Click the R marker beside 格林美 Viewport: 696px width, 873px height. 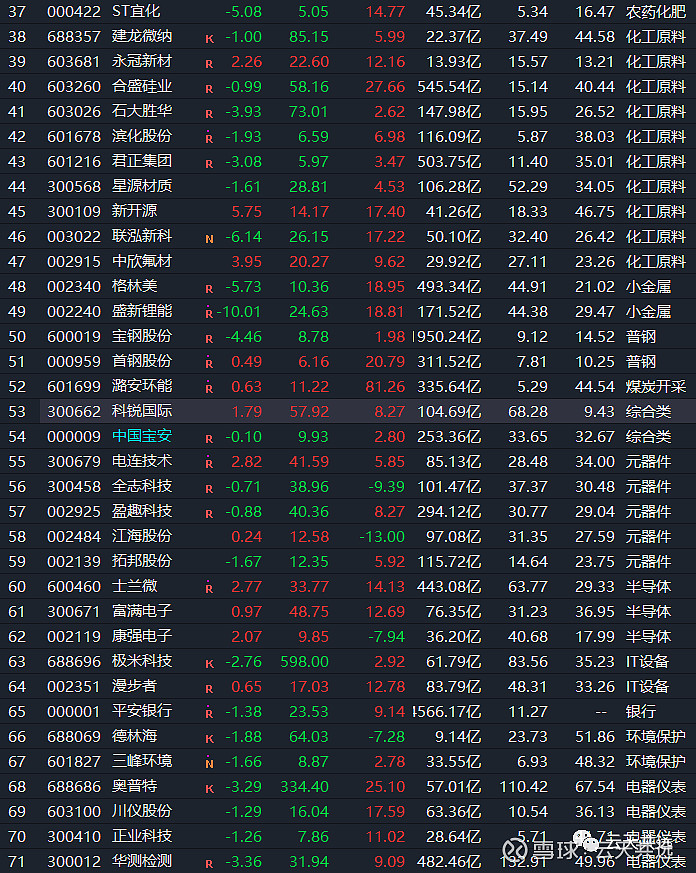tap(209, 289)
